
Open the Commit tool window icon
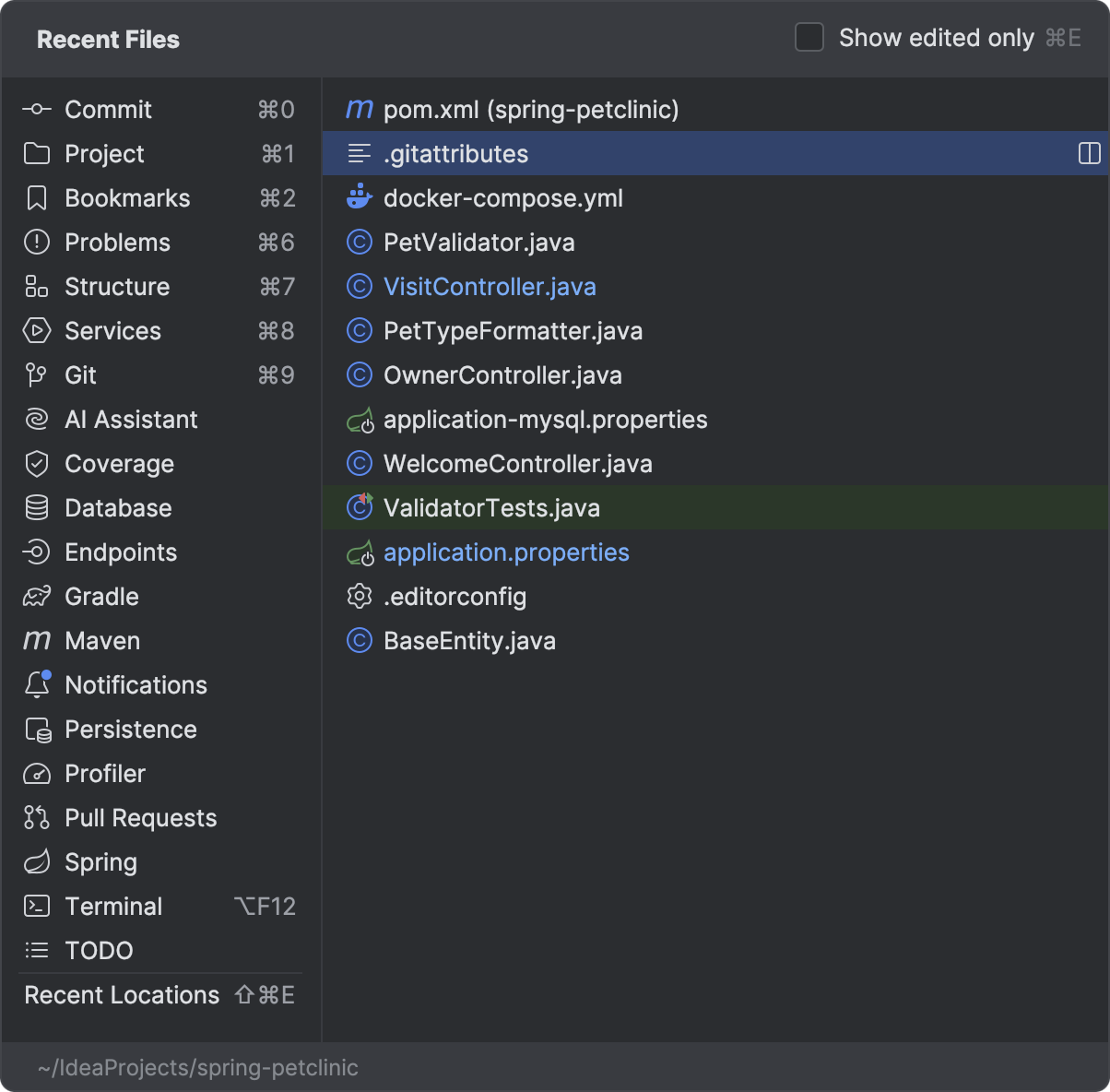36,110
